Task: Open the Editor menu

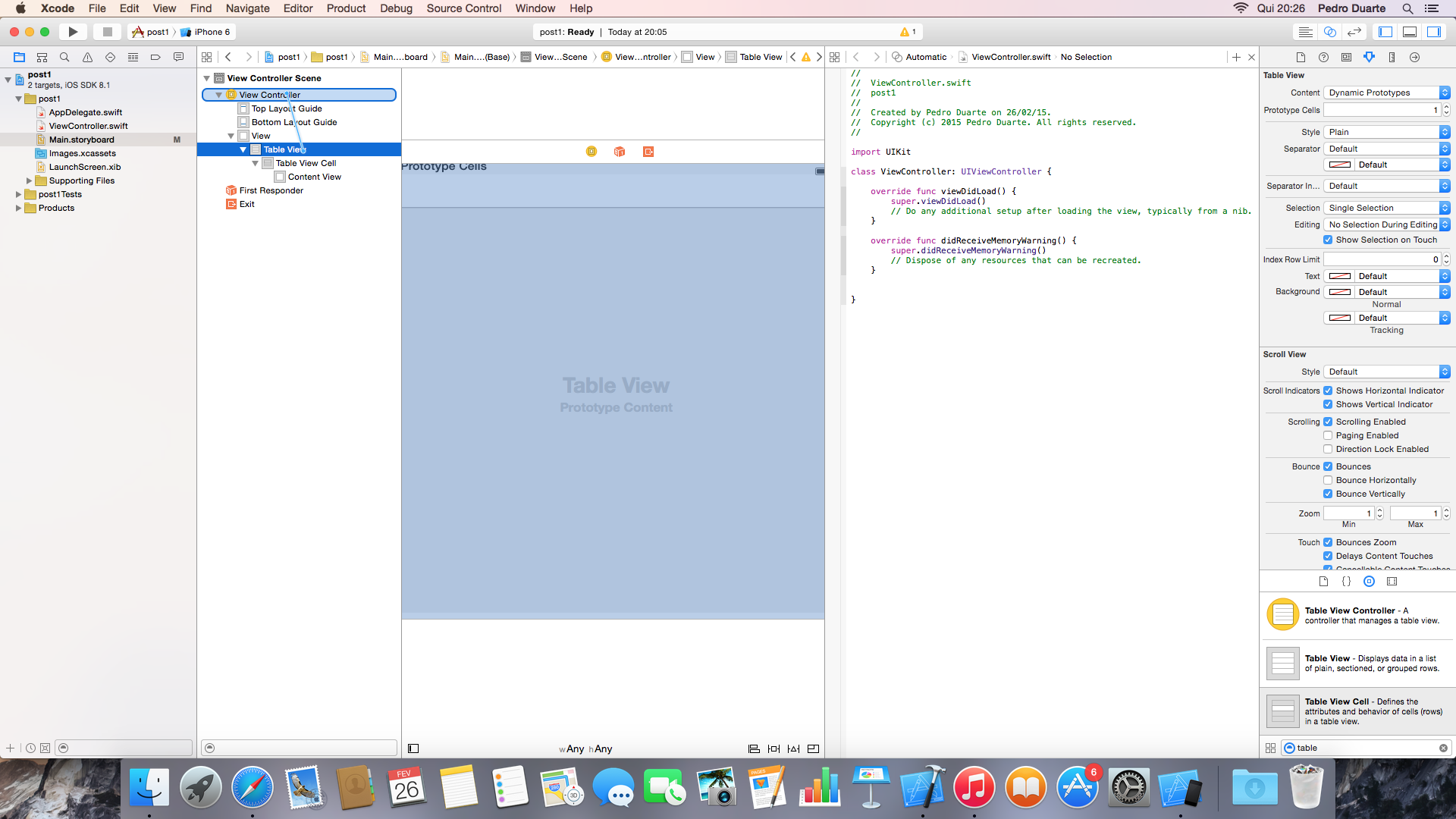Action: 298,8
